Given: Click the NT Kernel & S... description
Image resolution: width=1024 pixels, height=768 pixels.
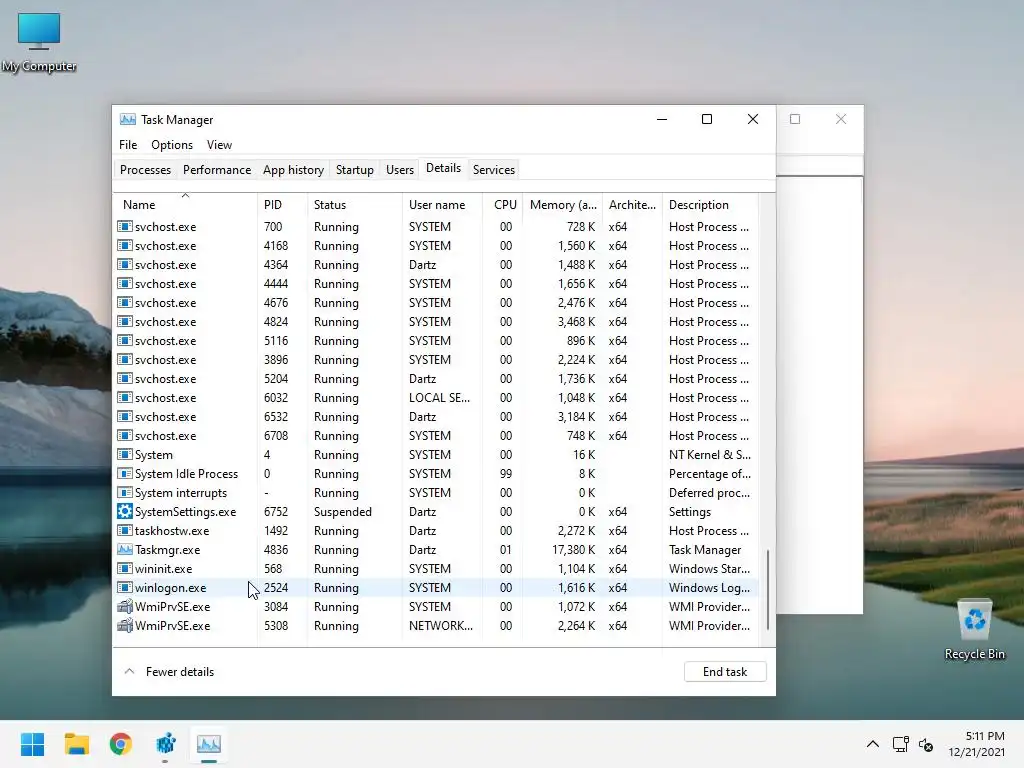Looking at the screenshot, I should [x=709, y=455].
